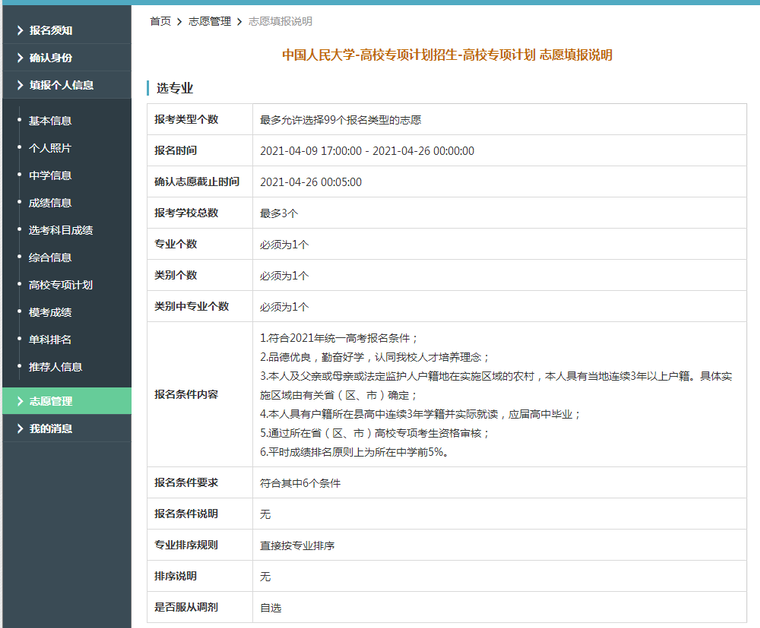The height and width of the screenshot is (628, 760).
Task: Open 推荐人信息 sidebar item
Action: coord(55,367)
